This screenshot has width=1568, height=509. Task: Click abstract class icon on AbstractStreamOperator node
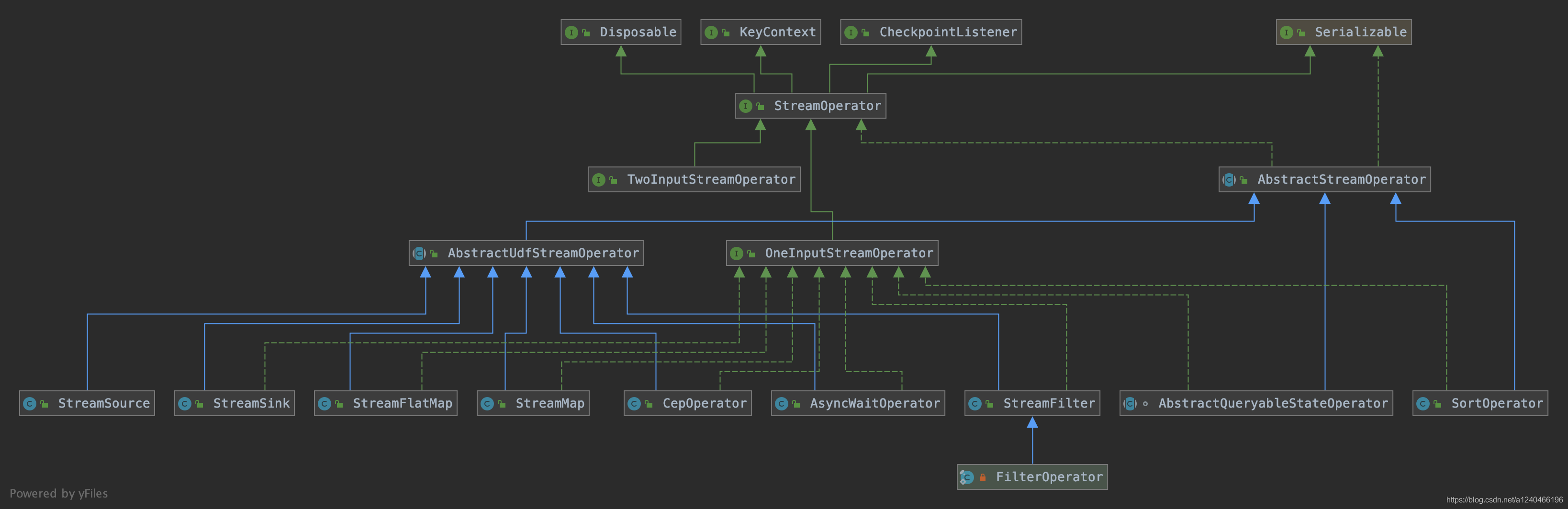point(1229,179)
